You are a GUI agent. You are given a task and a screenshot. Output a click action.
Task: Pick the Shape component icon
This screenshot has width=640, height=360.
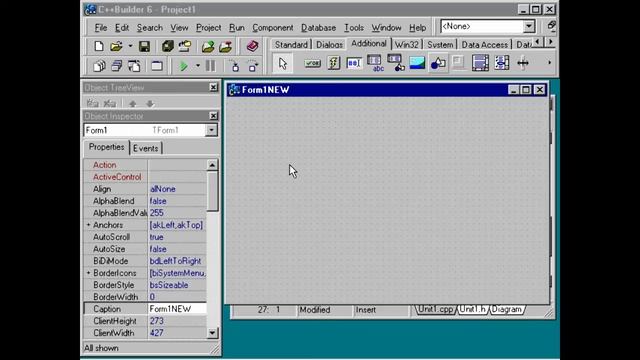(438, 63)
